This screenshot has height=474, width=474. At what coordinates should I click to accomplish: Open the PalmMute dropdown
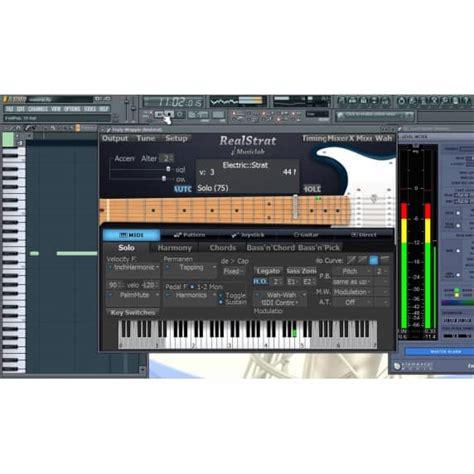tap(136, 295)
